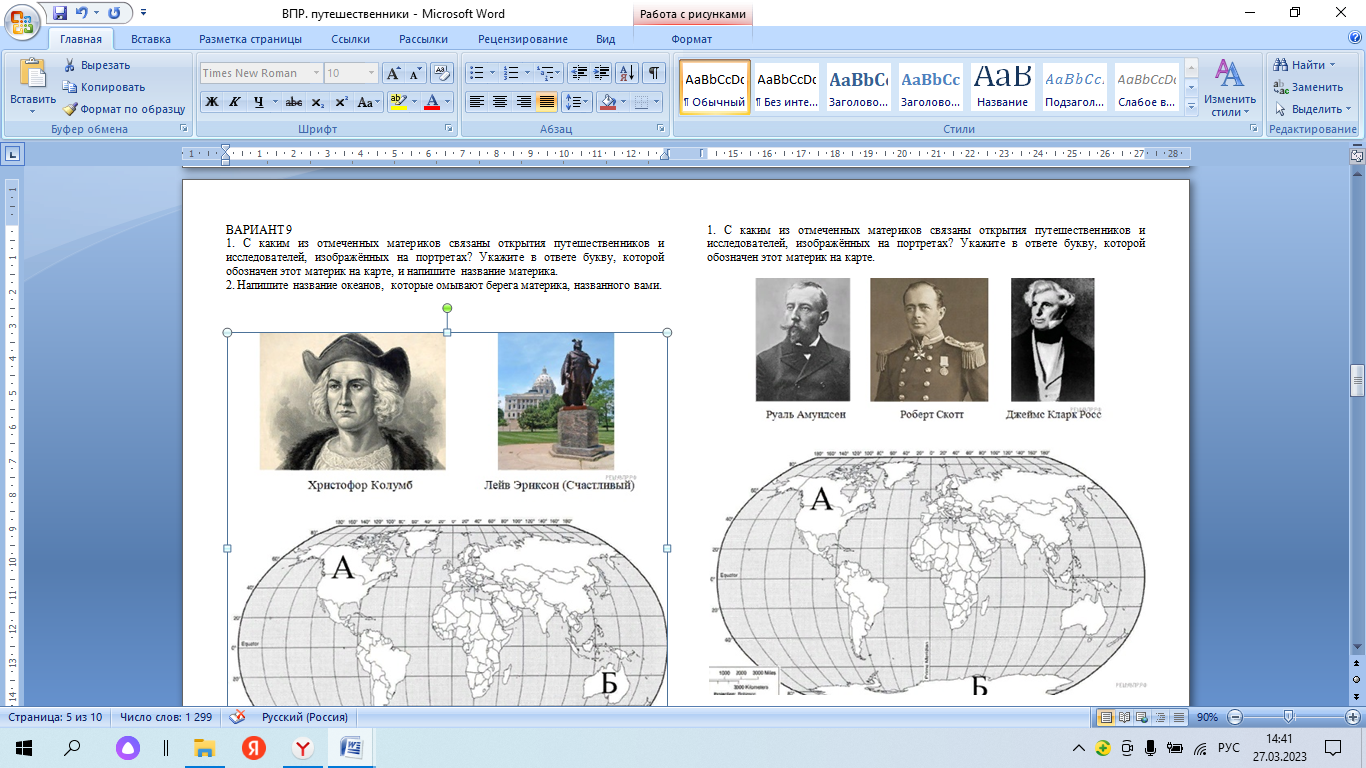Viewport: 1366px width, 768px height.
Task: Increase font size with grow-font icon
Action: pos(393,73)
